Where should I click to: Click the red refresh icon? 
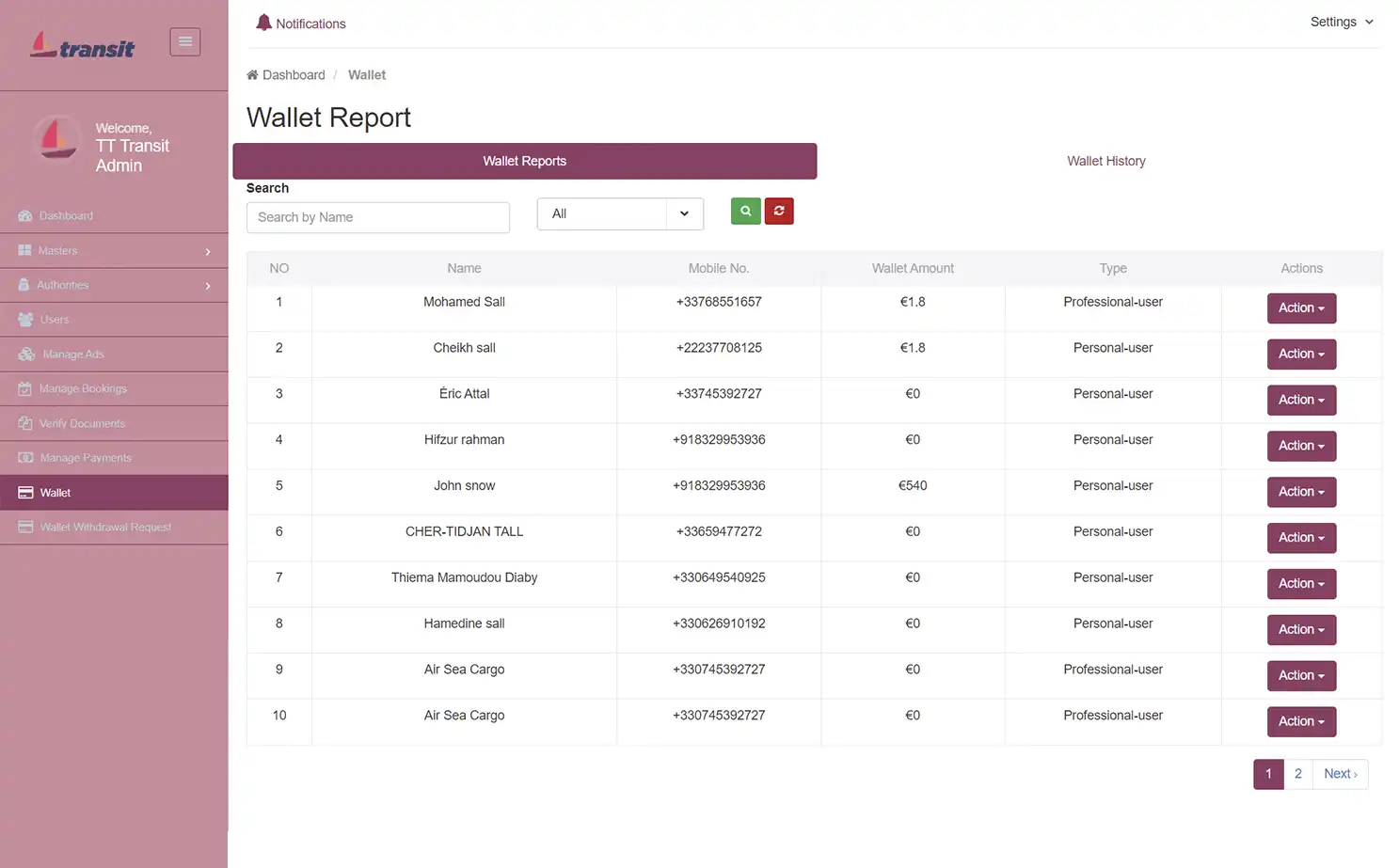(779, 211)
